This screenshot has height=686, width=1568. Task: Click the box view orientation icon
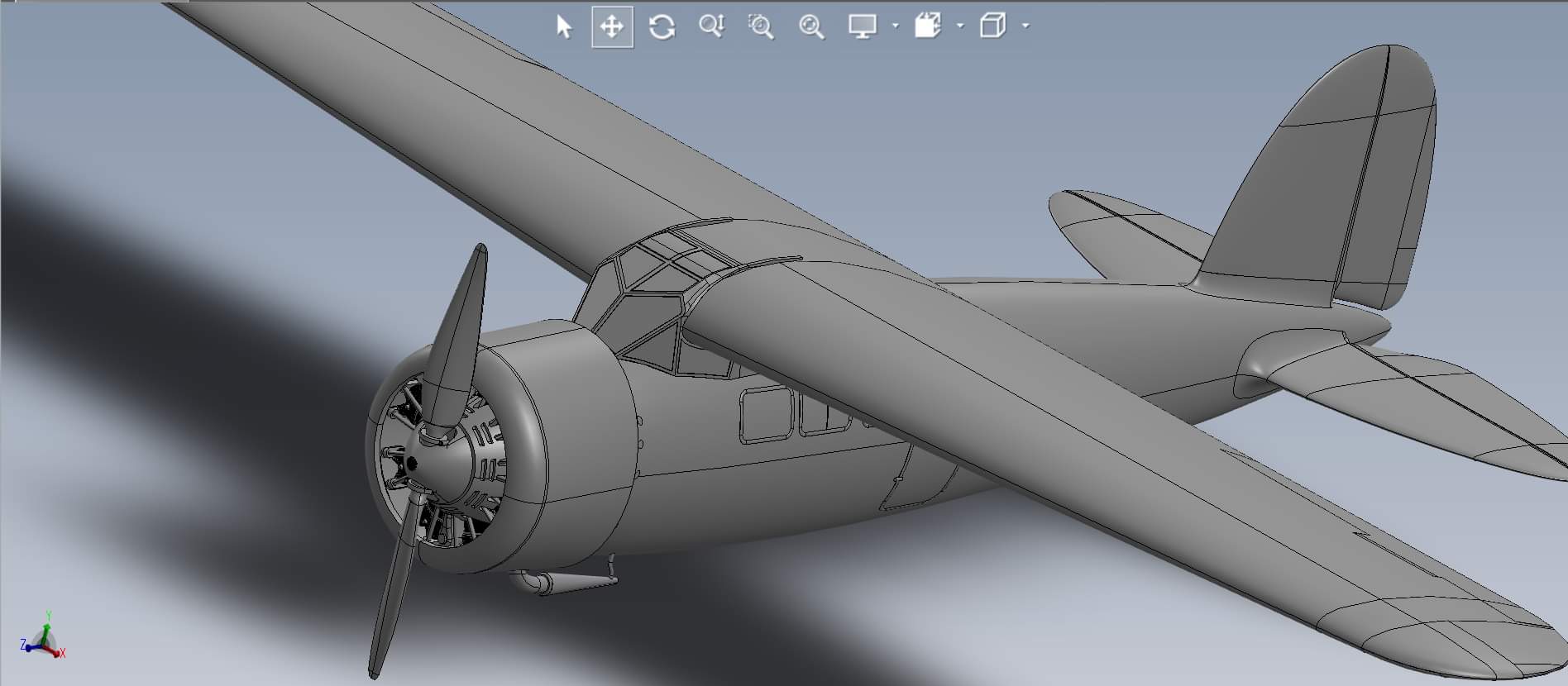coord(928,26)
